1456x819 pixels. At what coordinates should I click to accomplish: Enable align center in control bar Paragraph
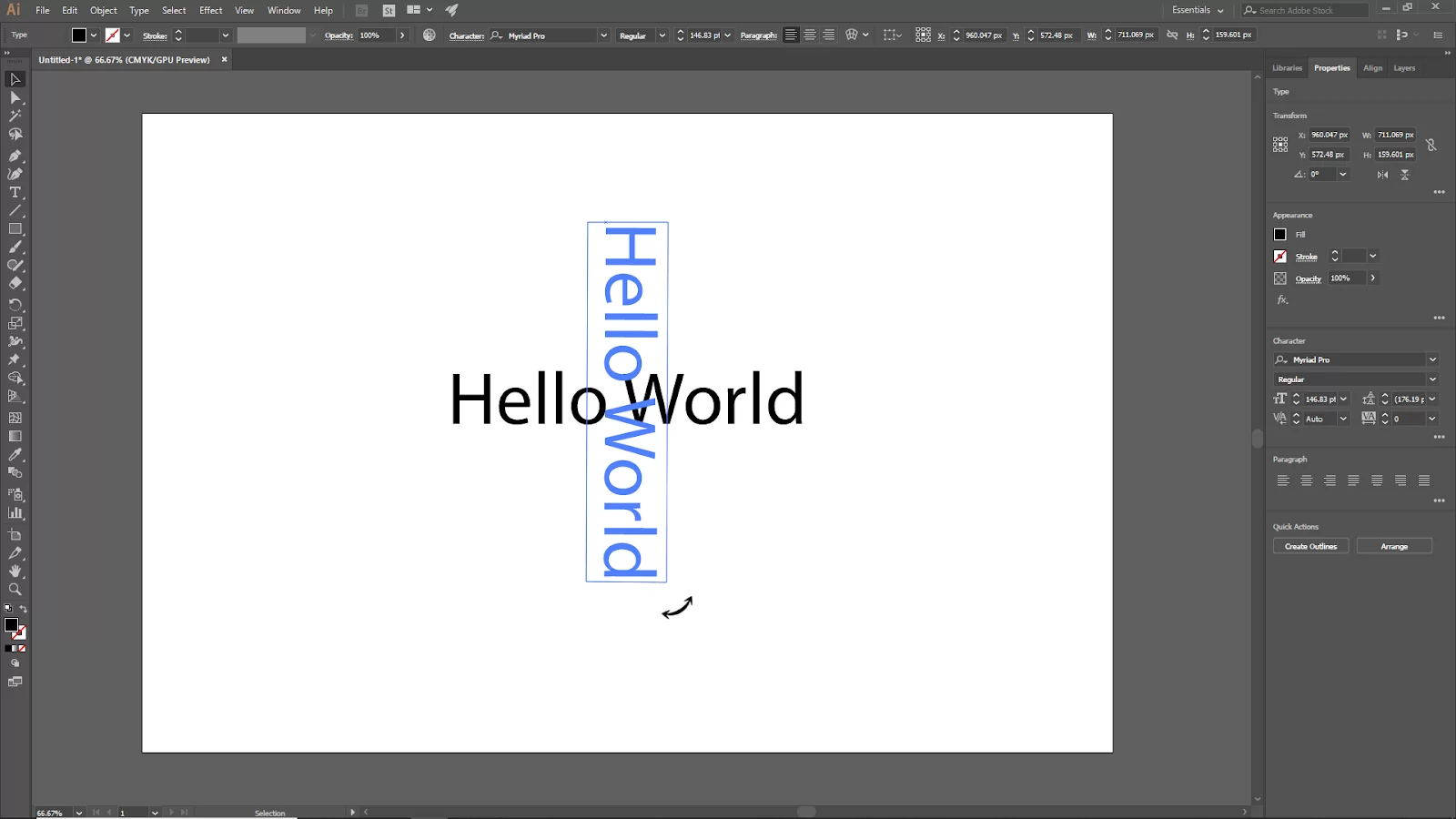coord(810,35)
